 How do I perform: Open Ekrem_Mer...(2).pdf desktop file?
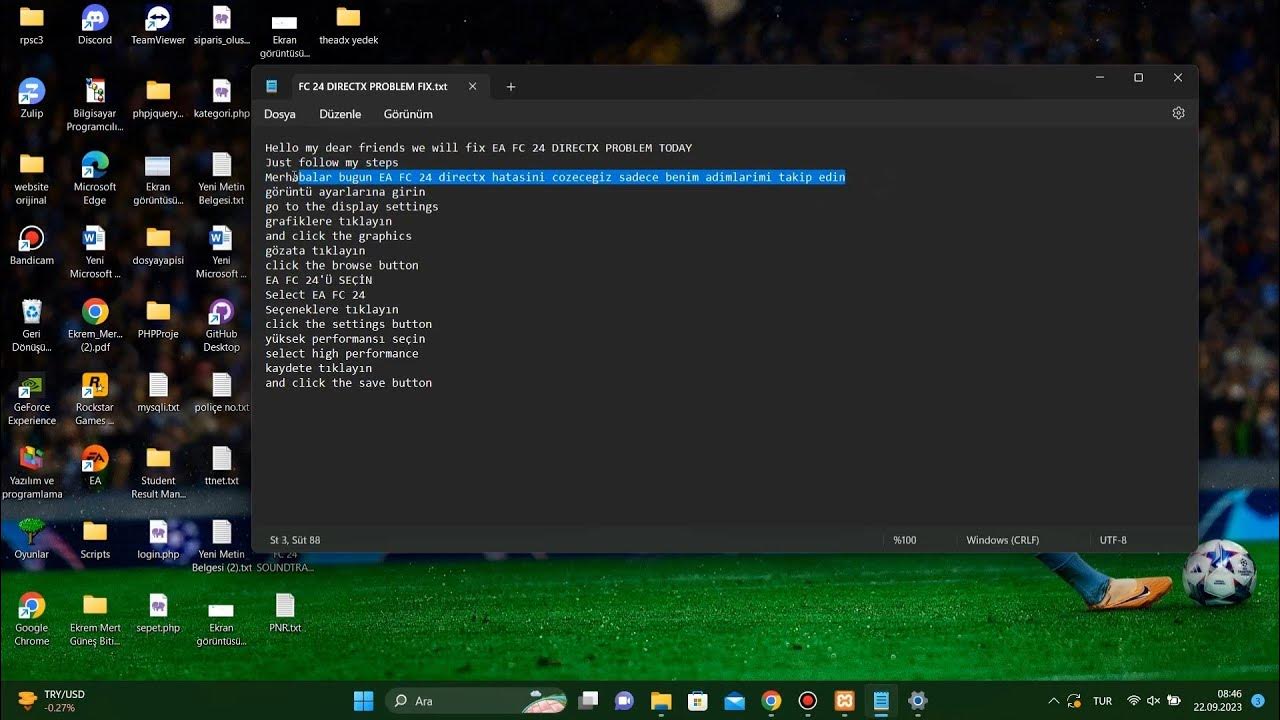(95, 325)
